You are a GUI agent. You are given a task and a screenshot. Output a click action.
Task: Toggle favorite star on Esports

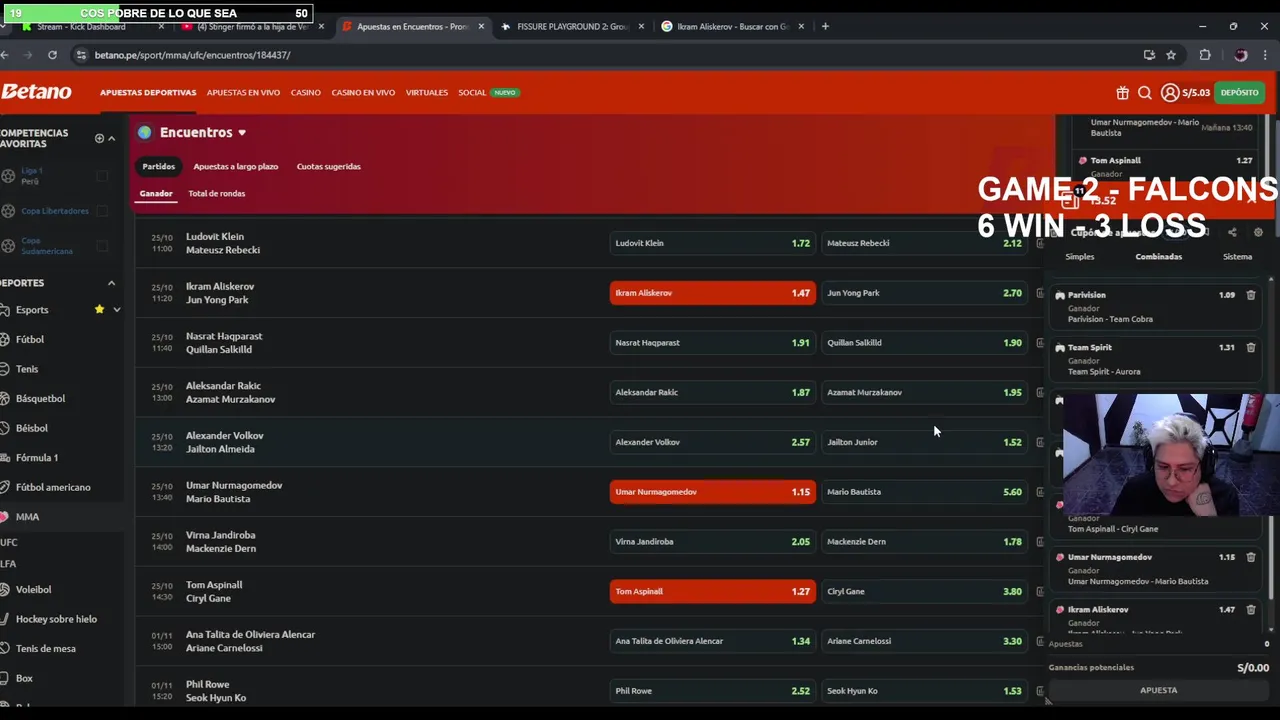click(99, 310)
